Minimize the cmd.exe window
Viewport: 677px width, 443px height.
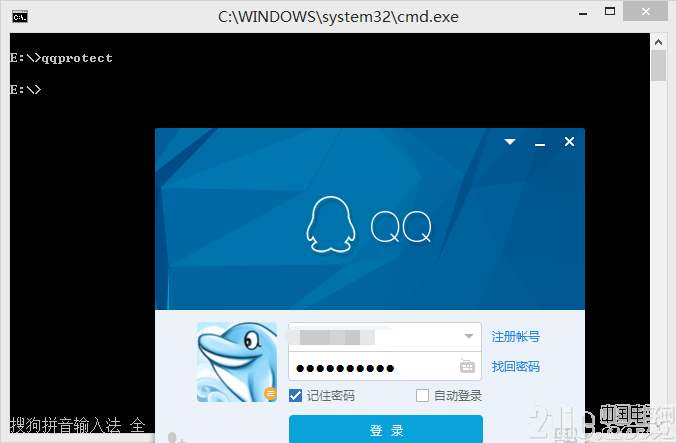tap(583, 13)
